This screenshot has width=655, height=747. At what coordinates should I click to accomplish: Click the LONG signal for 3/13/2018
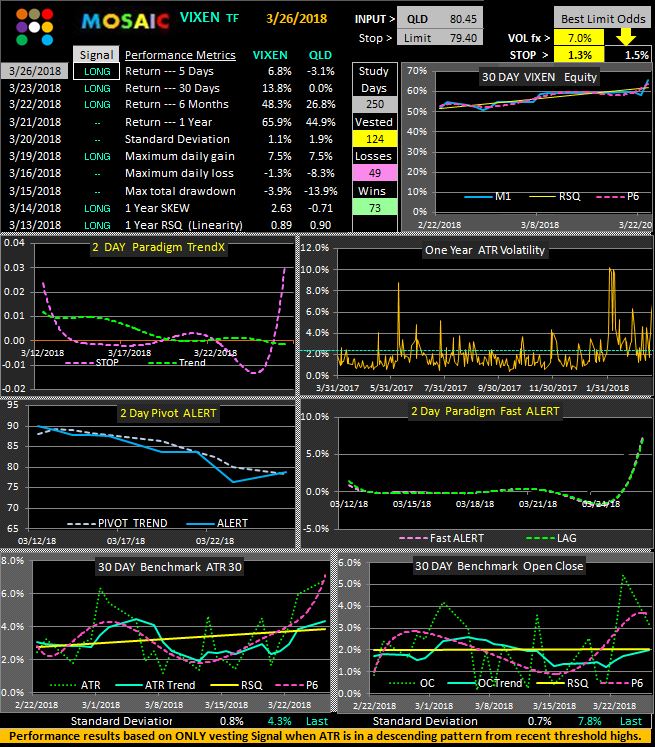[x=97, y=225]
